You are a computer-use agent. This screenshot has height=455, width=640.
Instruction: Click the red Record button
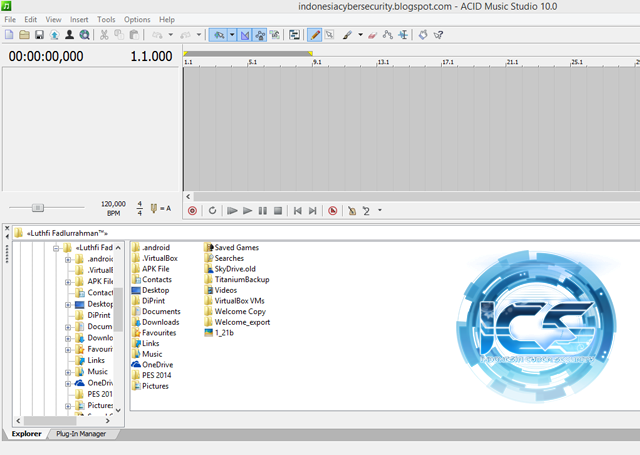coord(192,211)
